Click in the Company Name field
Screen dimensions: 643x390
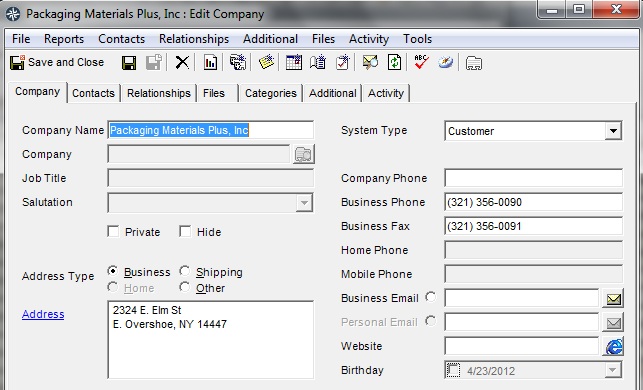(211, 130)
